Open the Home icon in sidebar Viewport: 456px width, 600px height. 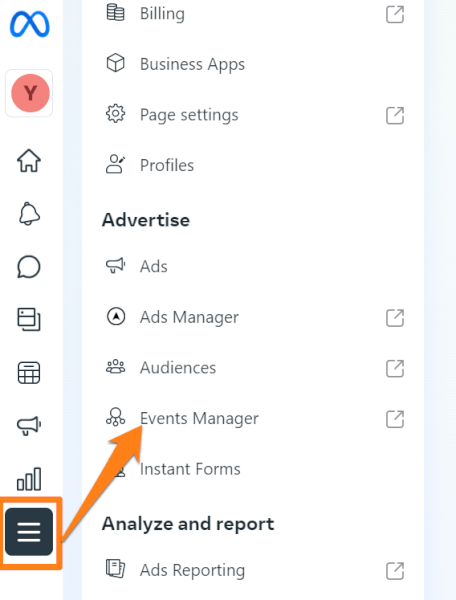click(29, 160)
